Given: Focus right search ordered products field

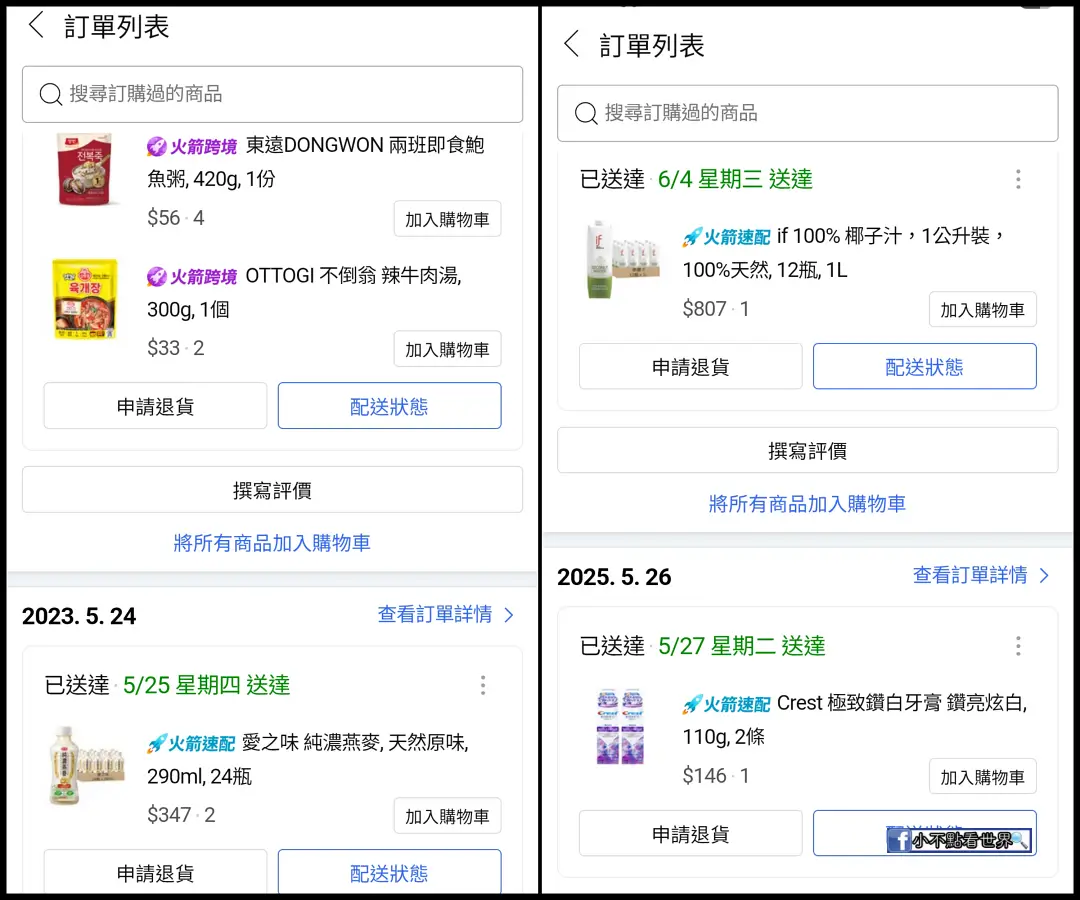Looking at the screenshot, I should click(807, 113).
